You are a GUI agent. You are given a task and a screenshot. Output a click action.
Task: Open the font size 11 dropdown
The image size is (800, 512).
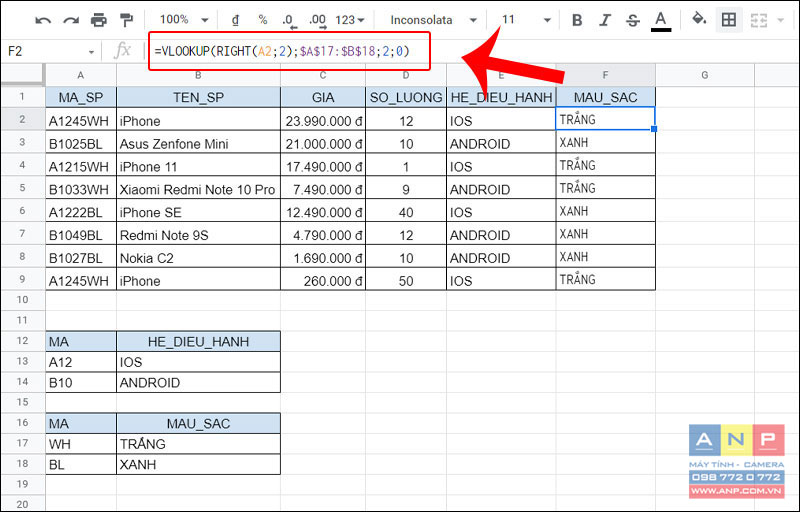pos(526,20)
